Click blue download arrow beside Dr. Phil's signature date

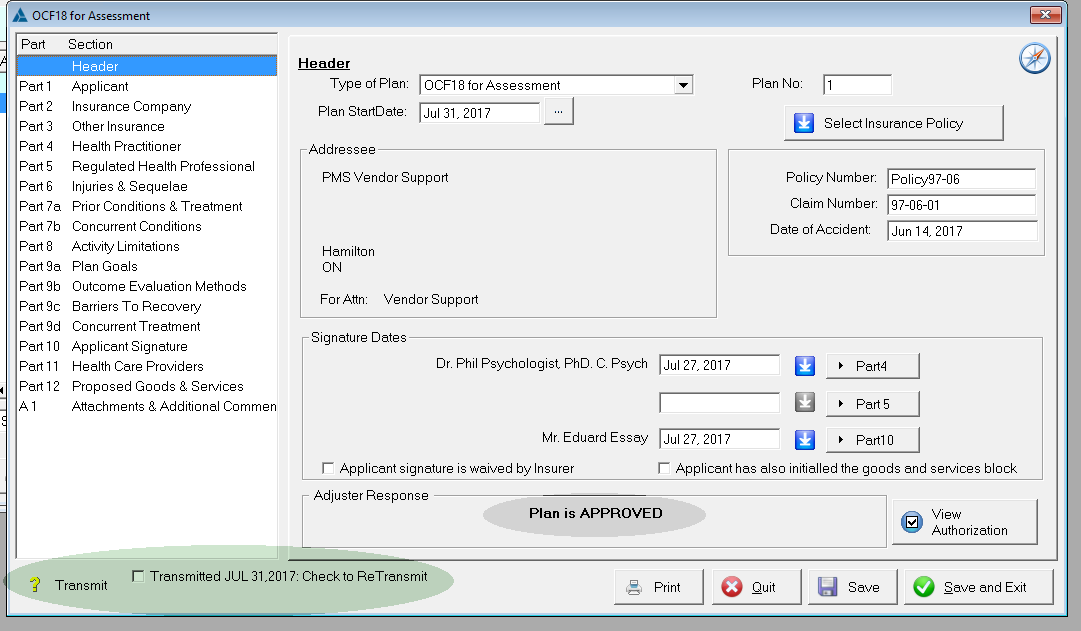805,366
